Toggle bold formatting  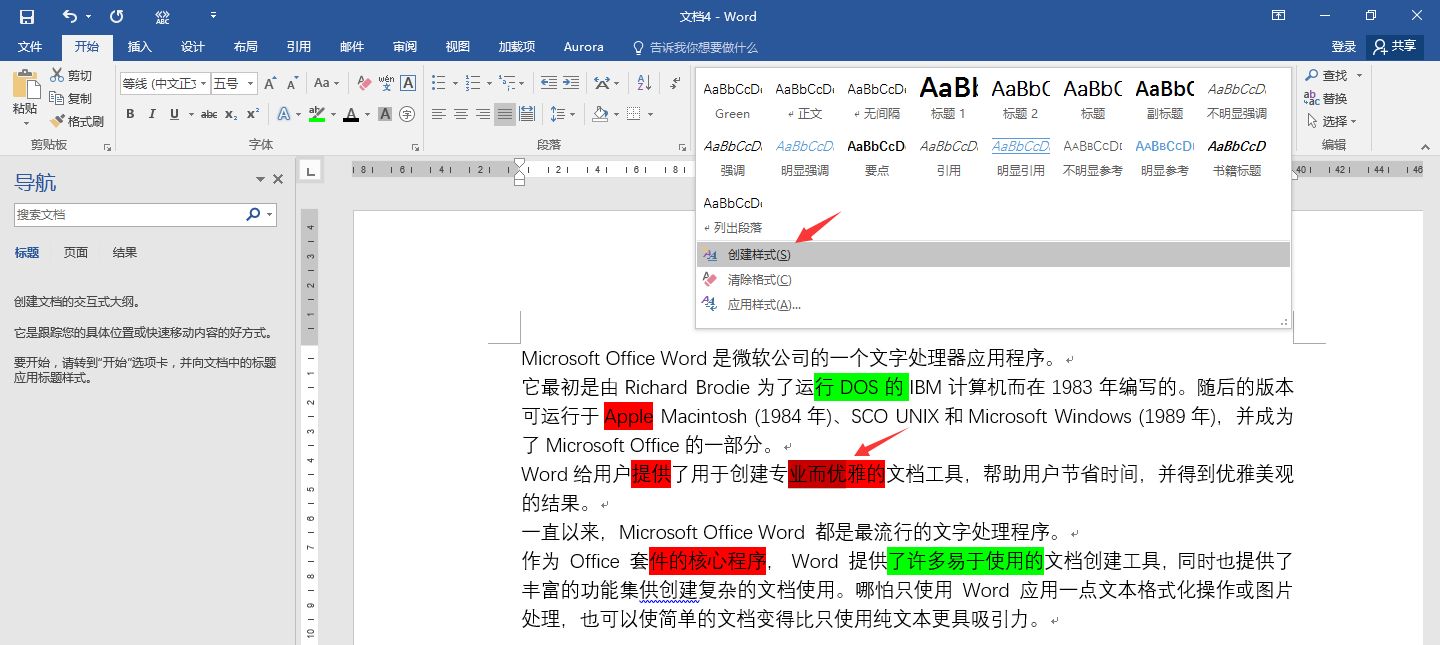[x=130, y=114]
